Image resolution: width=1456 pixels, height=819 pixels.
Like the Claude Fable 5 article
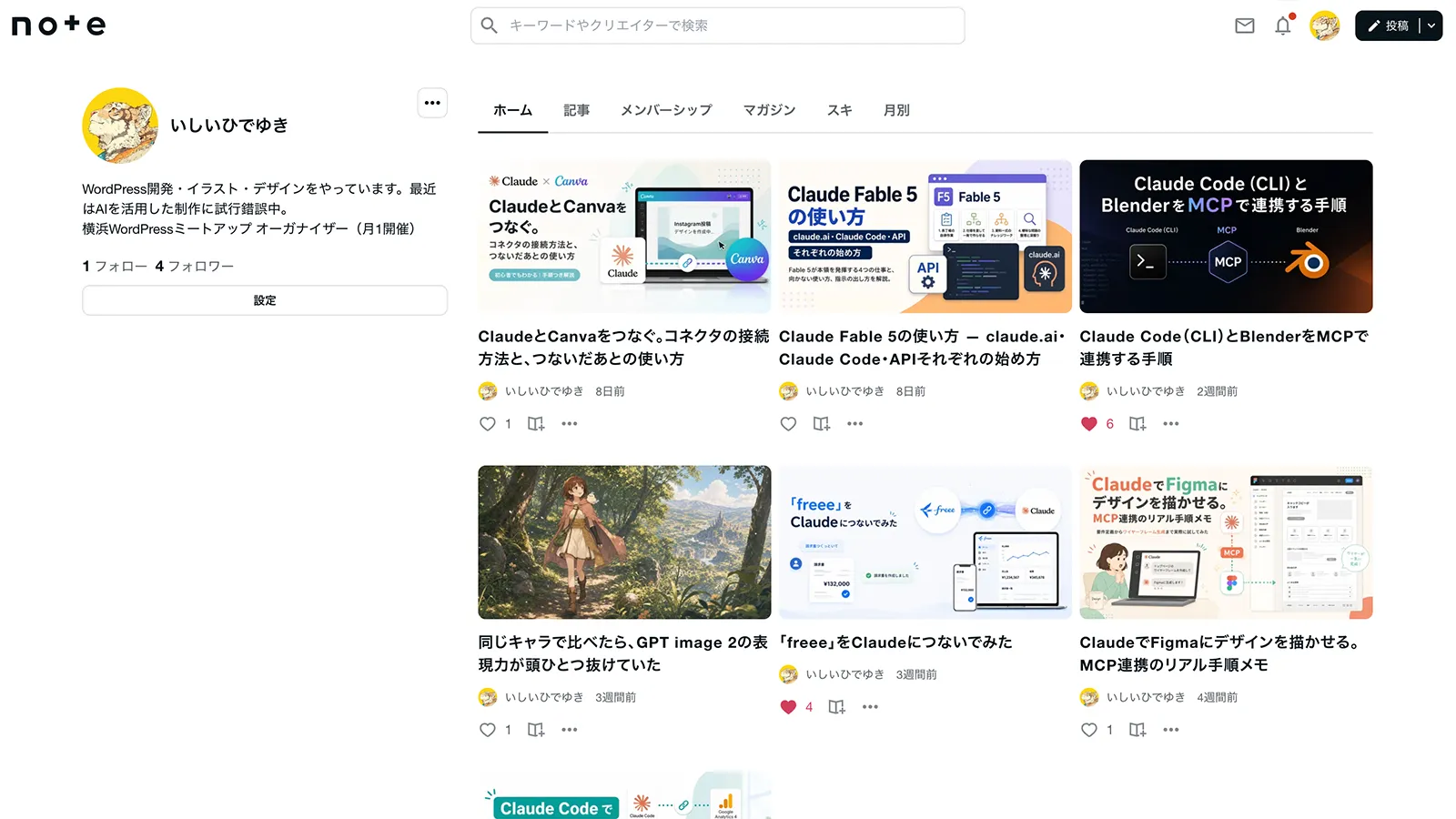[x=788, y=423]
